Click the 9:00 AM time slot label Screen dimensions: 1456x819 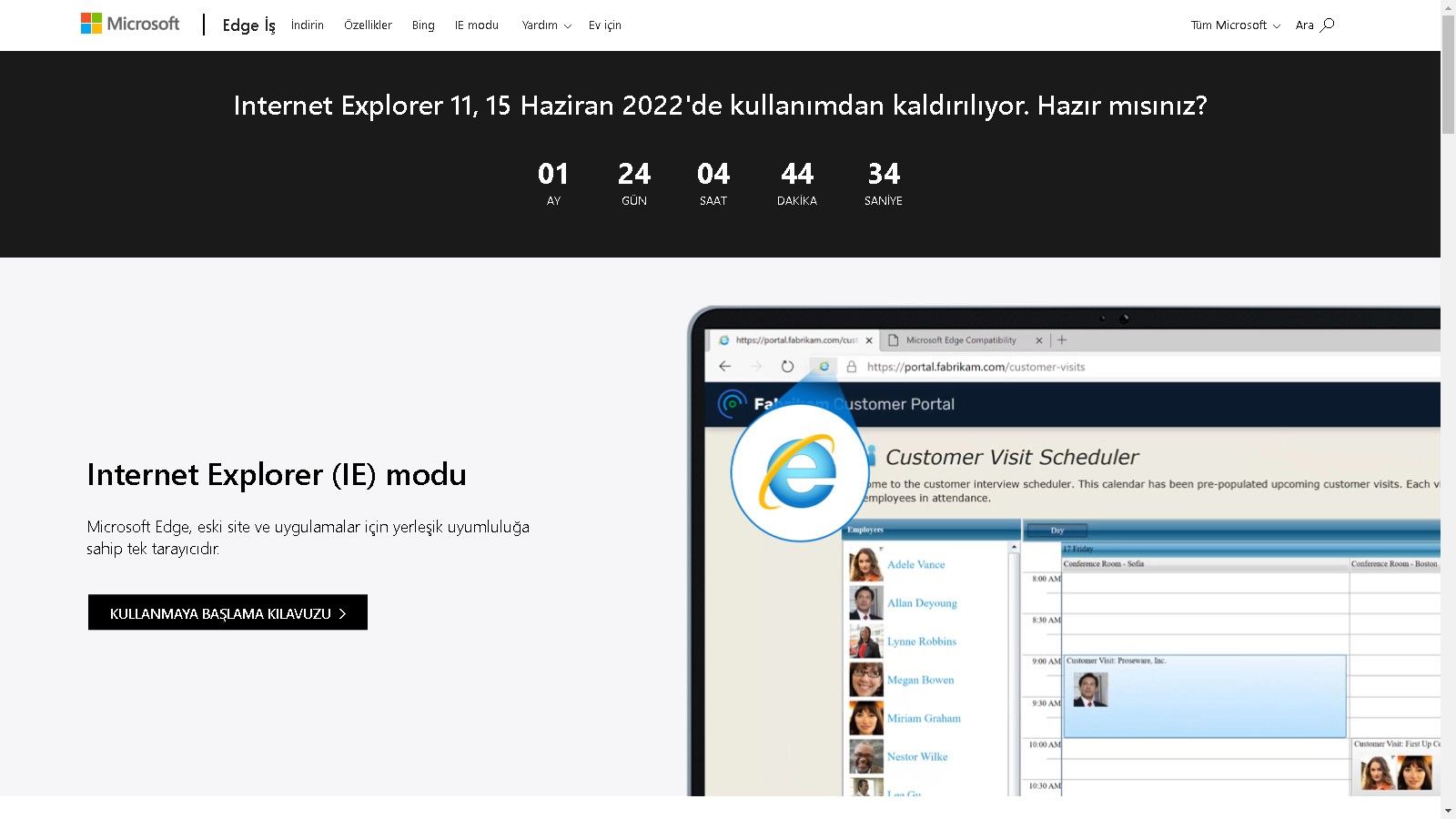click(x=1046, y=662)
